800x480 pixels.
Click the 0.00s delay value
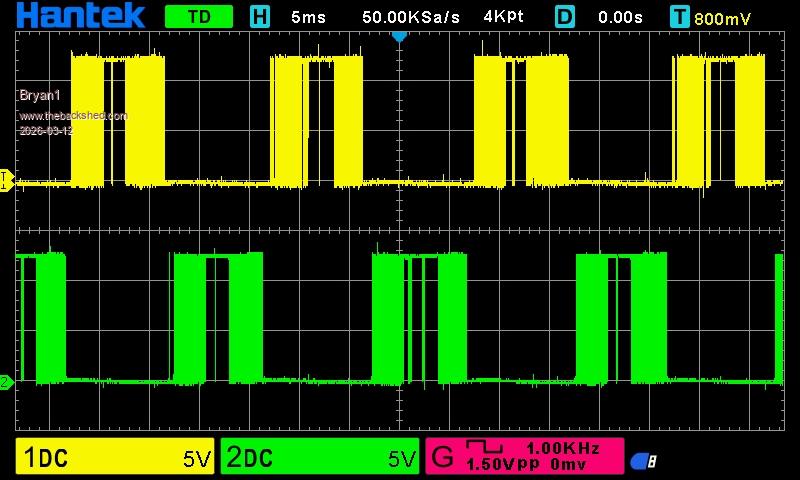point(620,17)
